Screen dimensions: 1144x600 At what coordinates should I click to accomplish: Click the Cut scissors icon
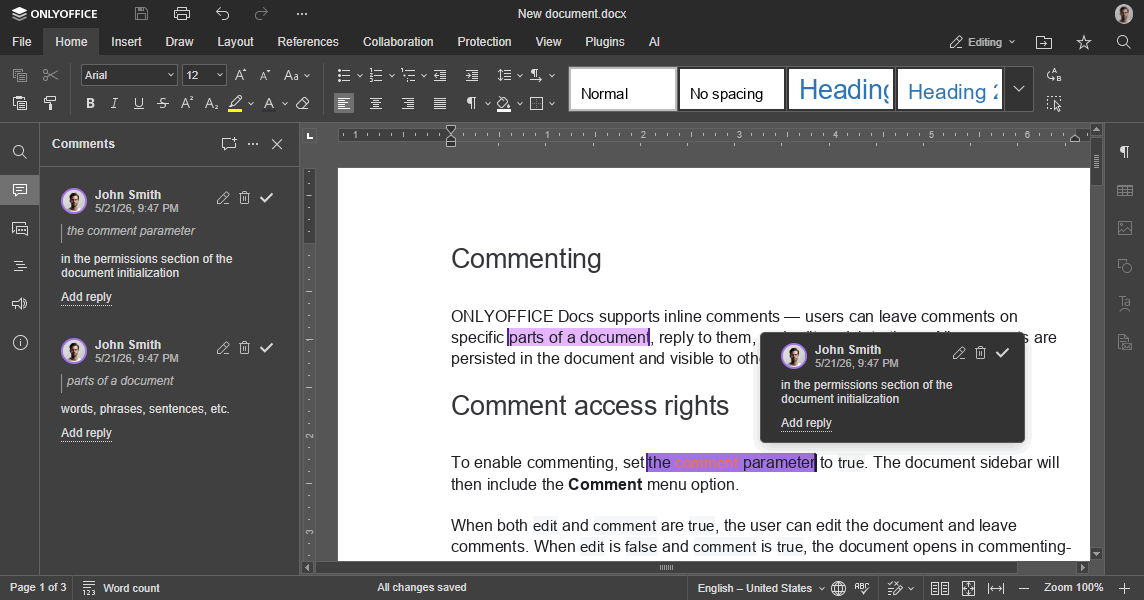tap(50, 75)
